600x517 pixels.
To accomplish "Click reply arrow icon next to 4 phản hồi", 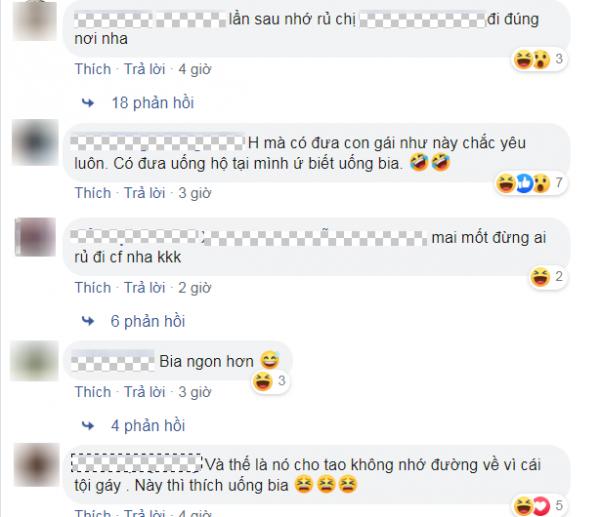I will pyautogui.click(x=88, y=426).
